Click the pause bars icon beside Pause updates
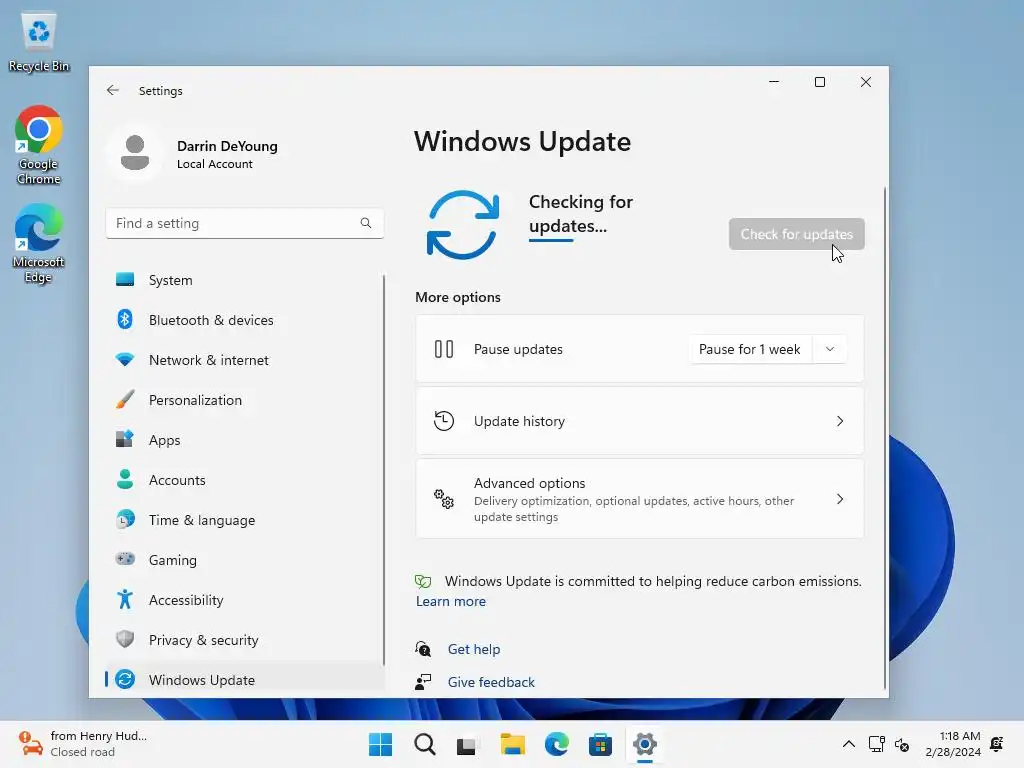 click(x=444, y=349)
